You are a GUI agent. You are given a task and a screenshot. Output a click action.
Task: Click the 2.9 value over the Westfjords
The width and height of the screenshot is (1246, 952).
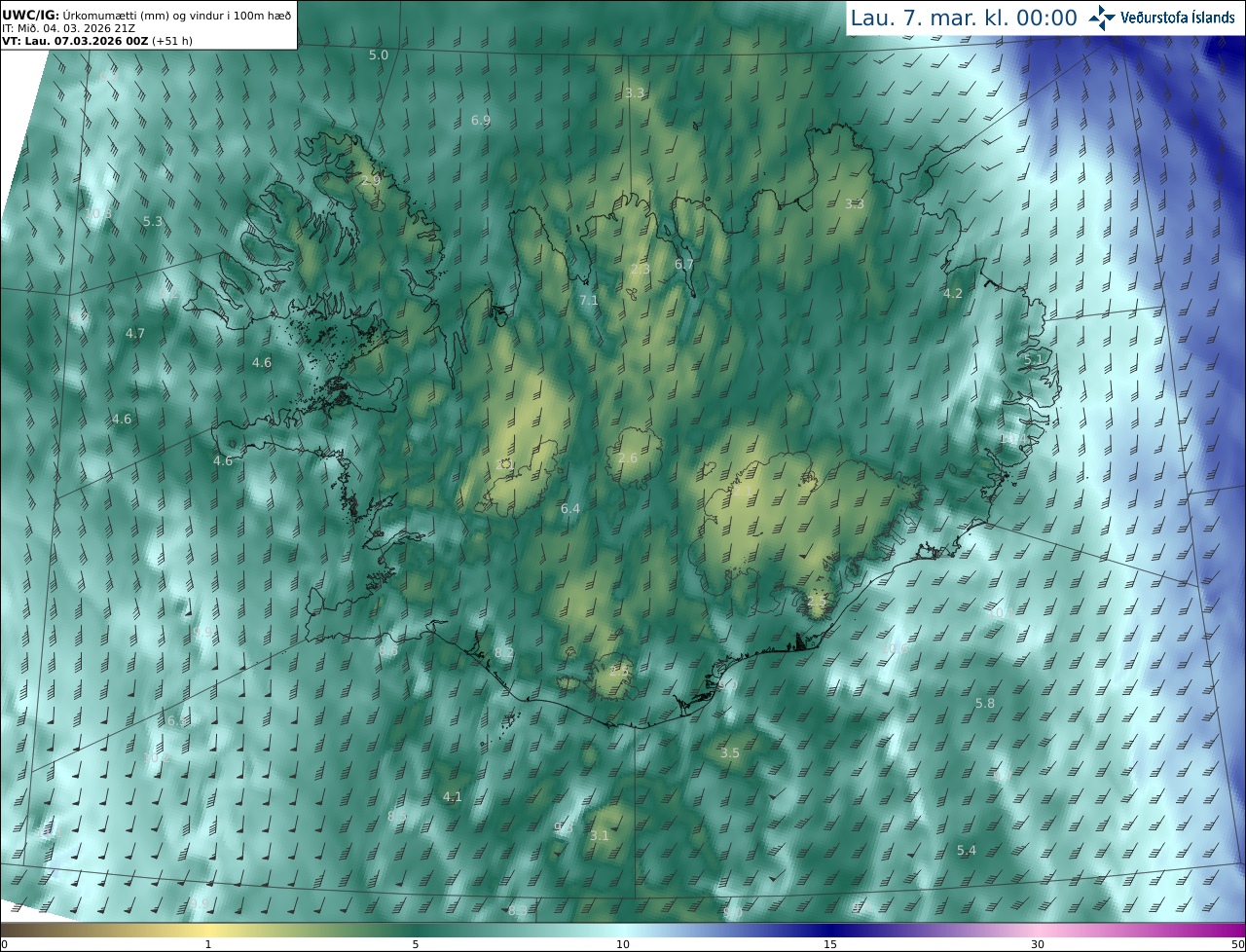(370, 181)
